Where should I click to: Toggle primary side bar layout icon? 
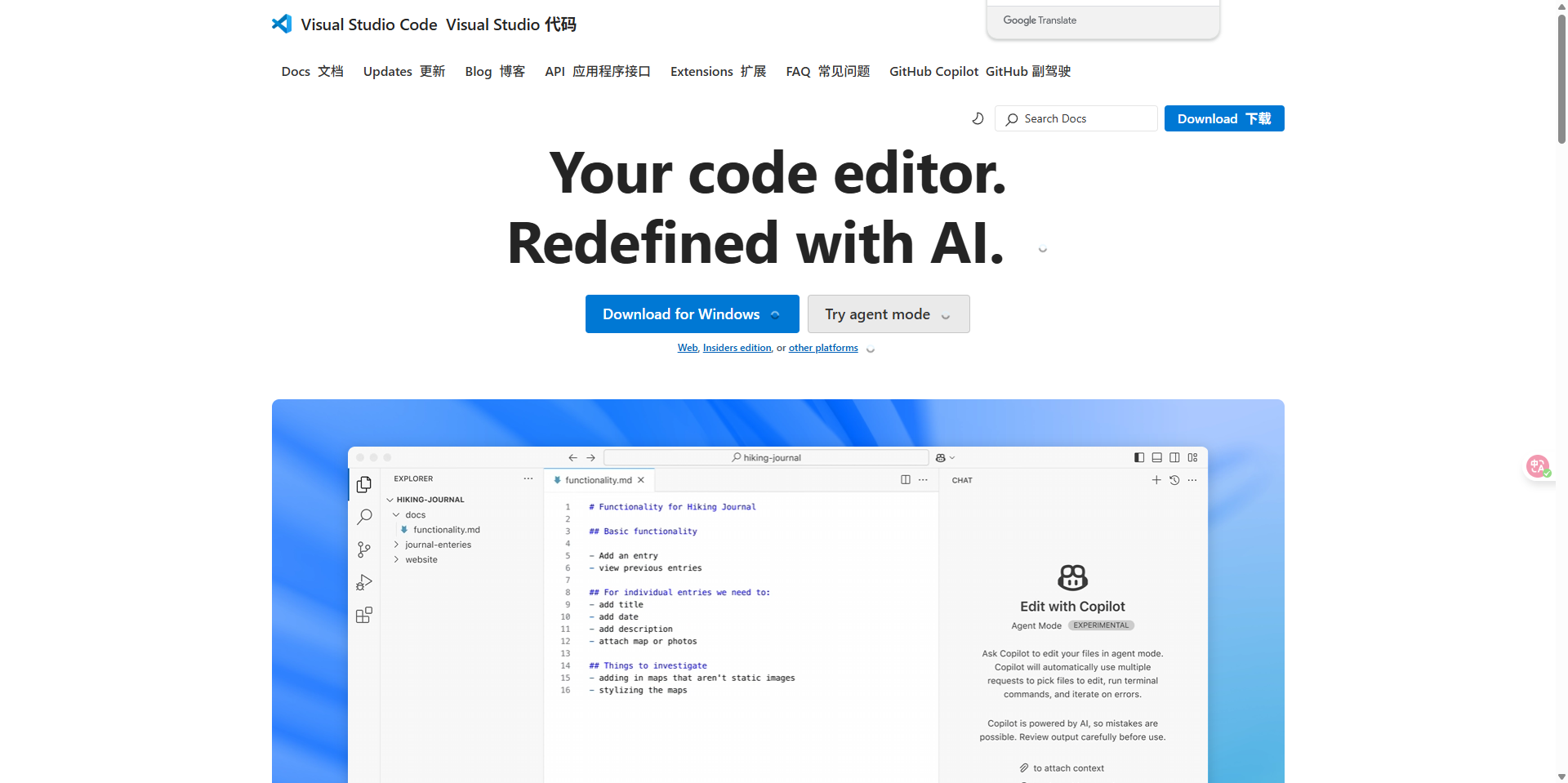click(x=1139, y=457)
